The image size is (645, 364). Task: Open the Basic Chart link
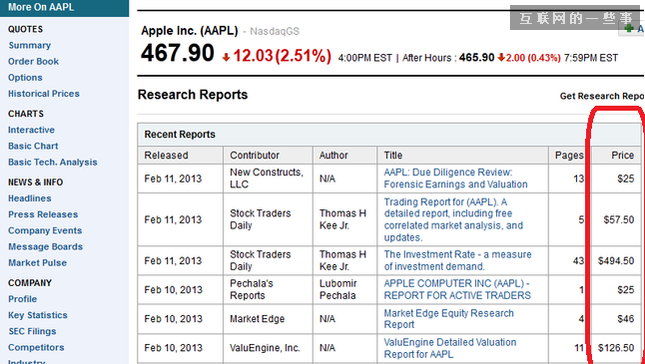(x=33, y=146)
